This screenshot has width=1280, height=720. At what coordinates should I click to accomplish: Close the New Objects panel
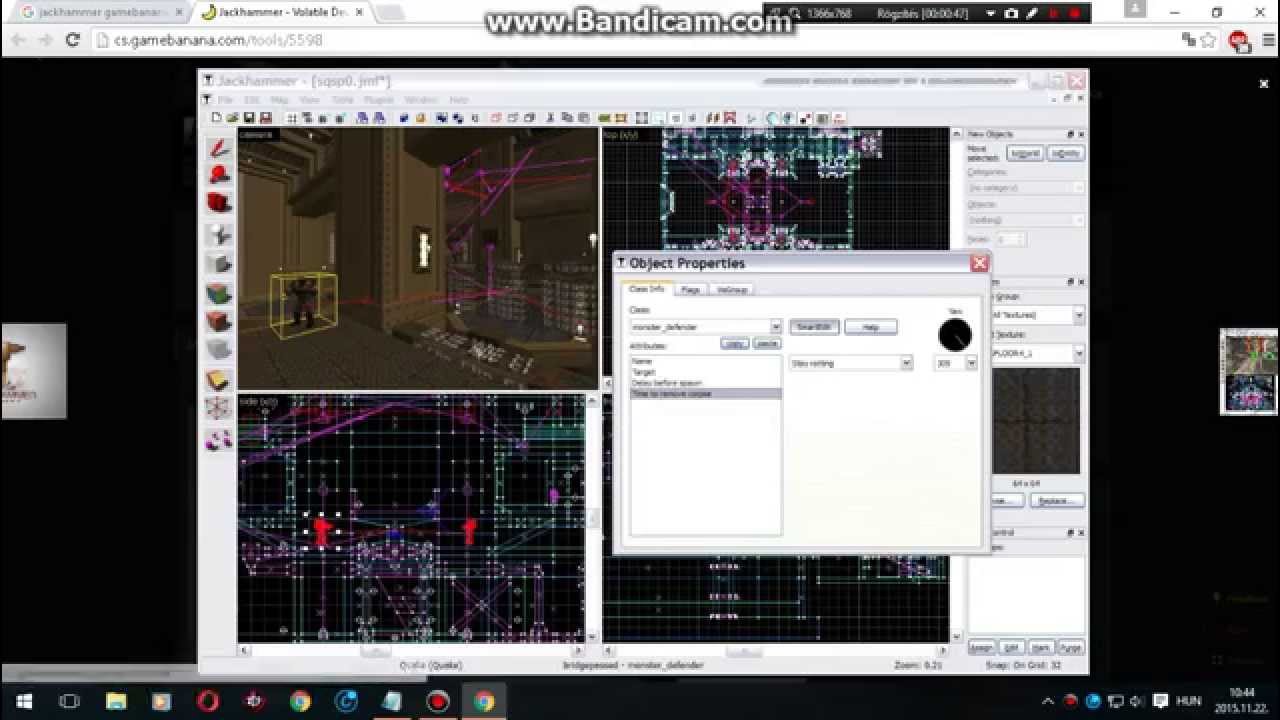click(1081, 134)
